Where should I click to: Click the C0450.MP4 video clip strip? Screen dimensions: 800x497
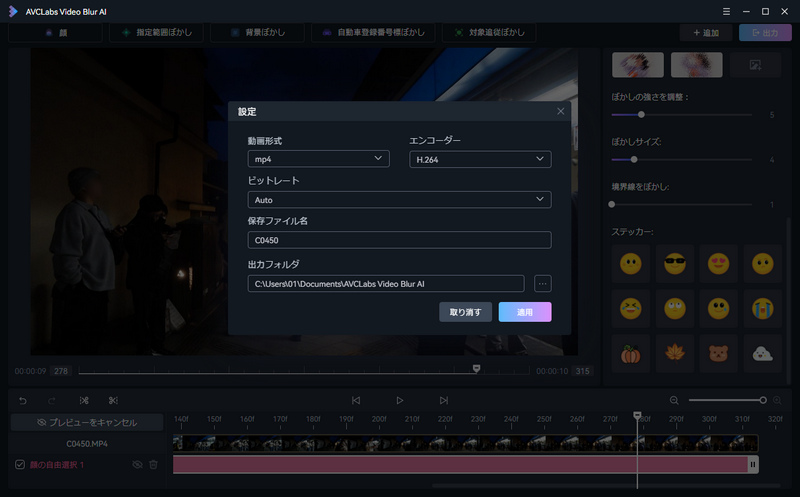(x=465, y=443)
